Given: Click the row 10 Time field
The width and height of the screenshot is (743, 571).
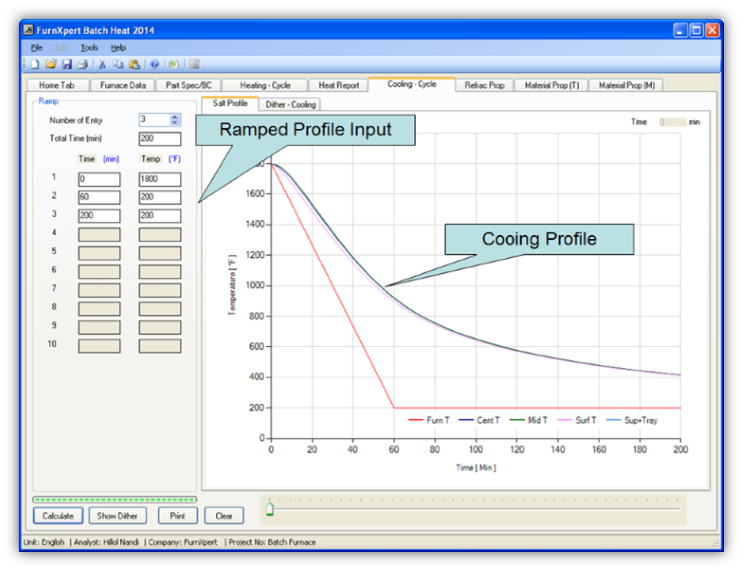Looking at the screenshot, I should (99, 346).
